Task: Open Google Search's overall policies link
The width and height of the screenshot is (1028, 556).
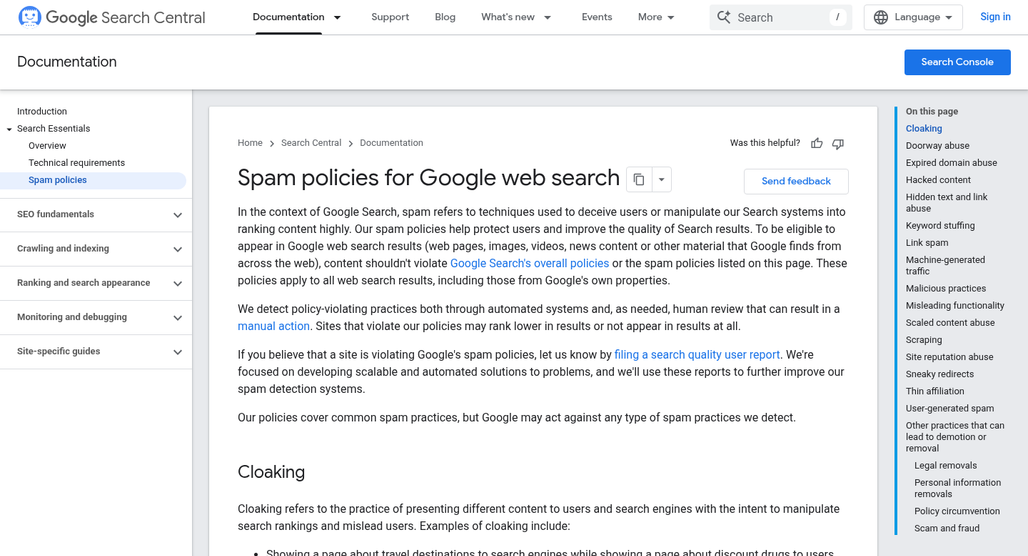Action: pos(530,263)
